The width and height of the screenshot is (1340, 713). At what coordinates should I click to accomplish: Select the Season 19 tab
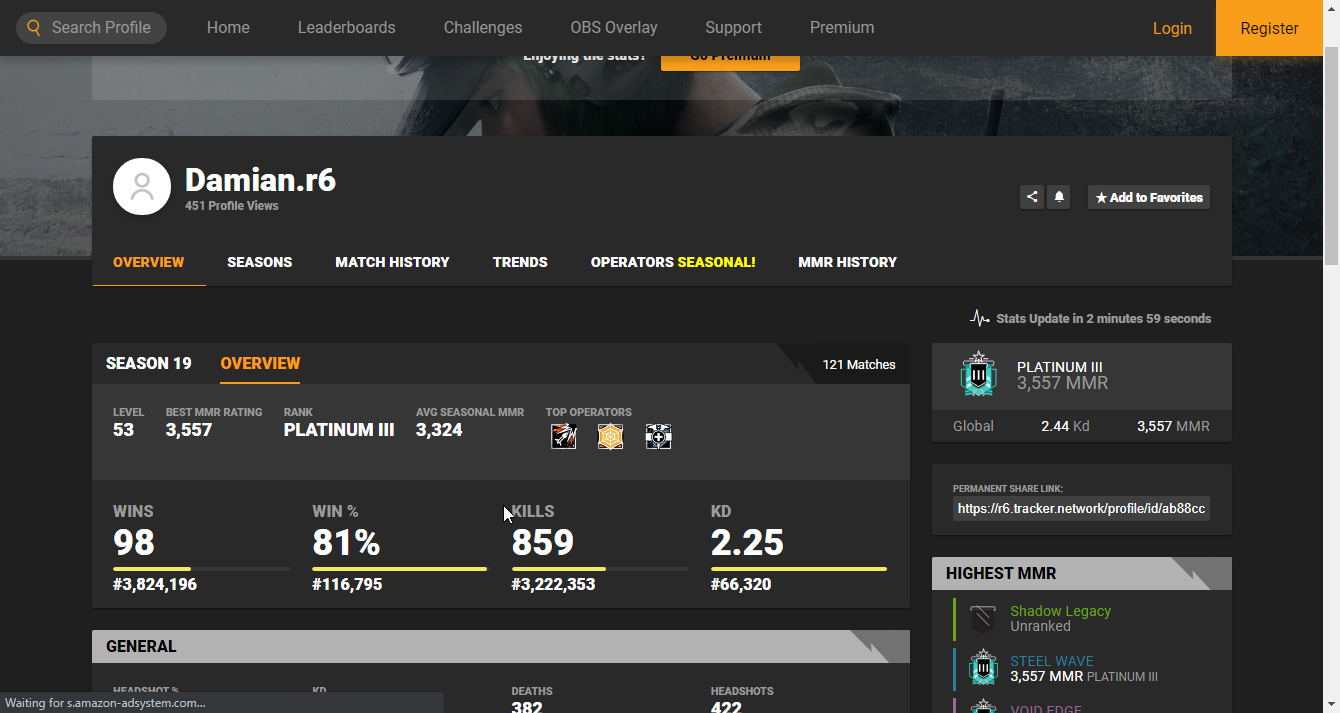click(148, 363)
